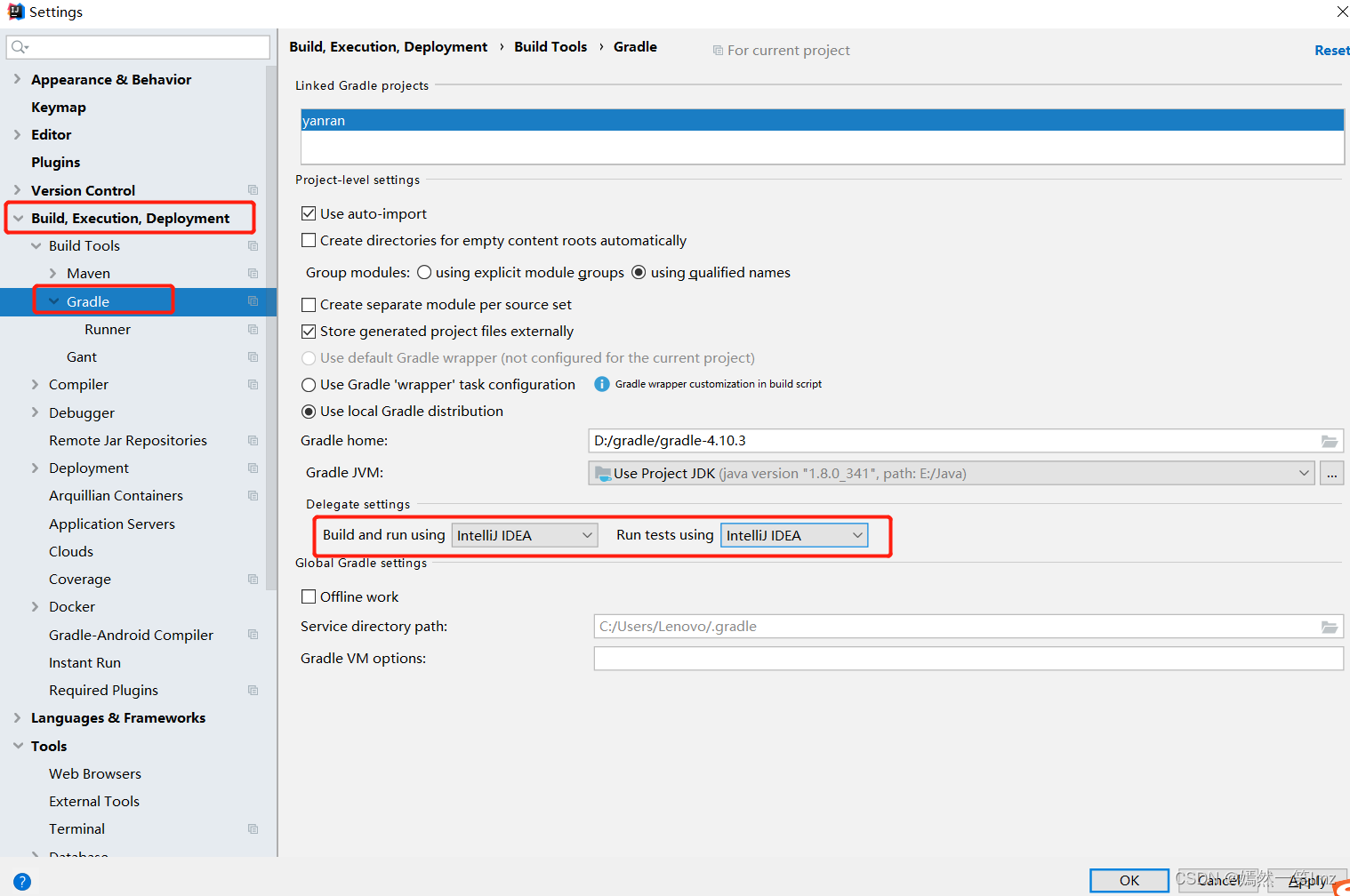The width and height of the screenshot is (1350, 896).
Task: Open Application Servers settings
Action: (112, 524)
